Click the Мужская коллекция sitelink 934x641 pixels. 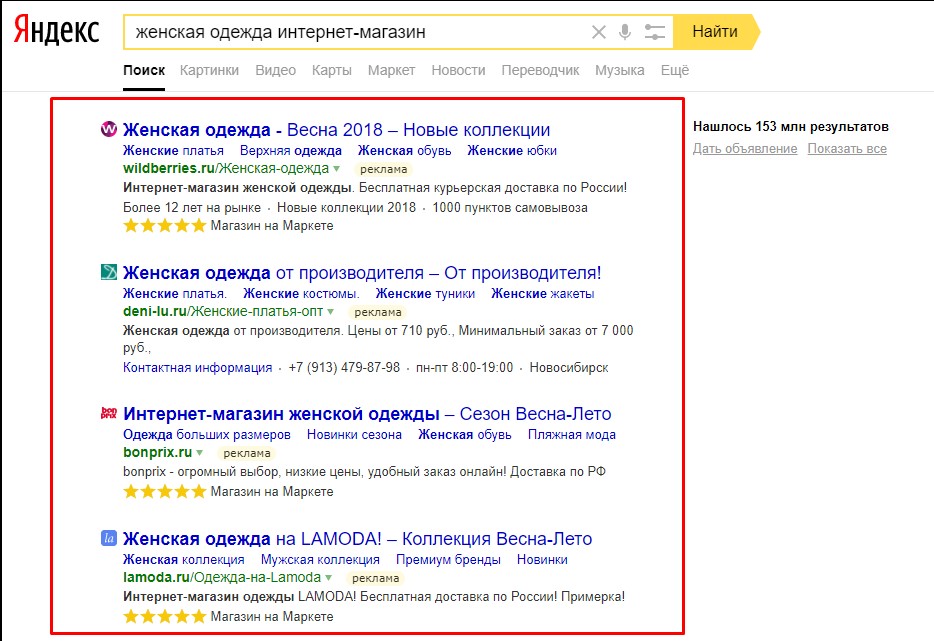320,560
